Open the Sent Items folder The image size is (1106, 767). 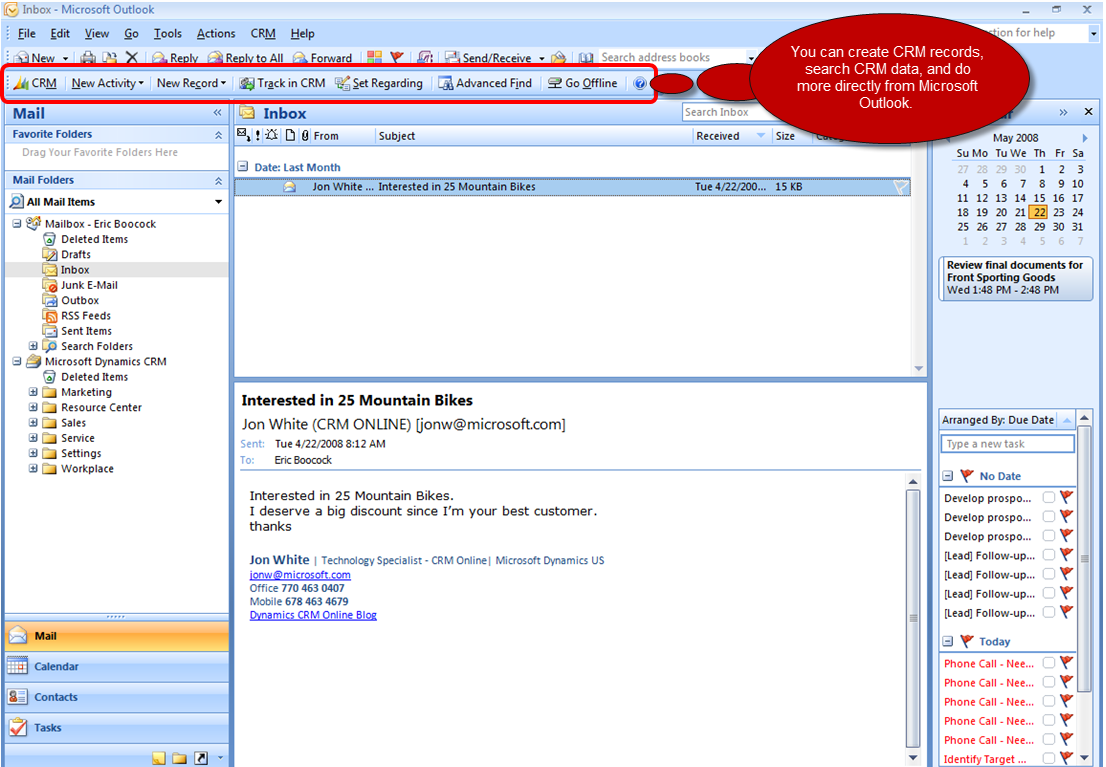pos(86,331)
